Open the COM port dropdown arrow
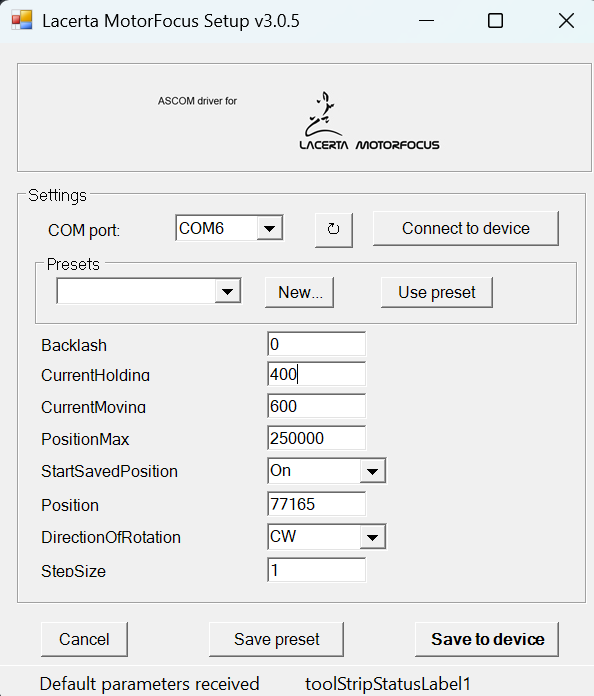Viewport: 594px width, 696px height. (x=269, y=229)
